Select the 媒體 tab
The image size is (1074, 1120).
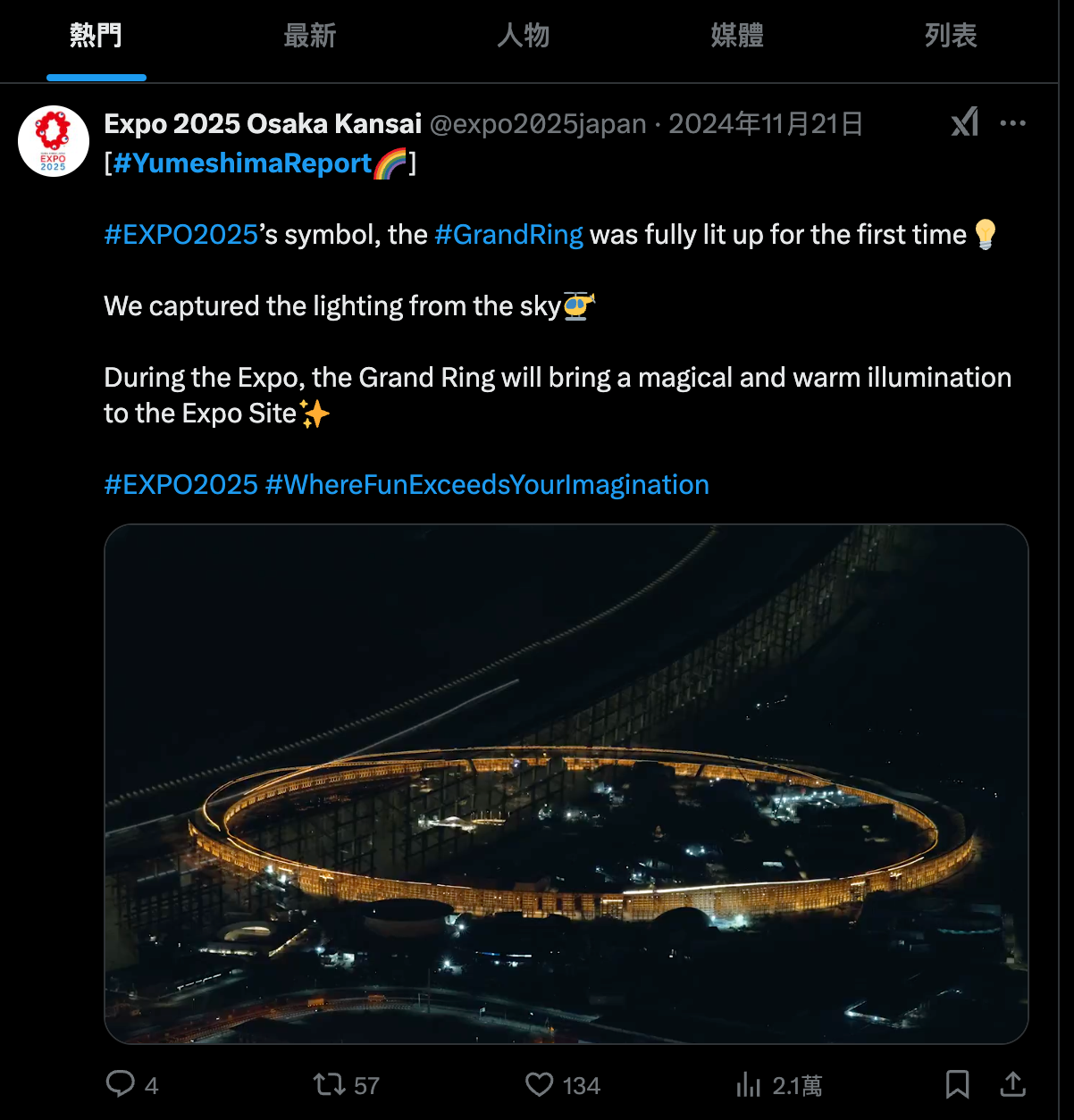click(737, 37)
